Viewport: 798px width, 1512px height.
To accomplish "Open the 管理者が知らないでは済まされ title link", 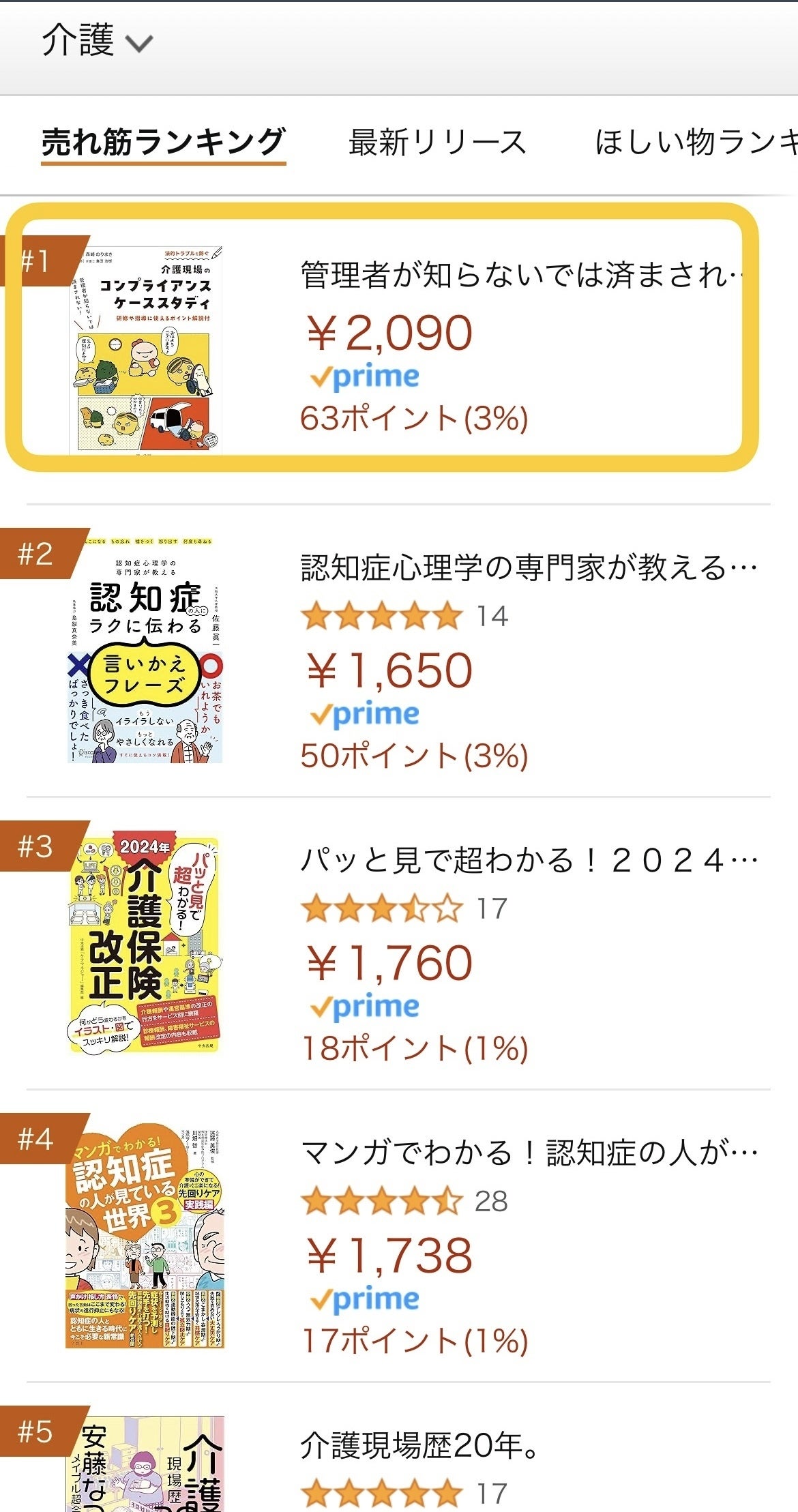I will (x=521, y=275).
